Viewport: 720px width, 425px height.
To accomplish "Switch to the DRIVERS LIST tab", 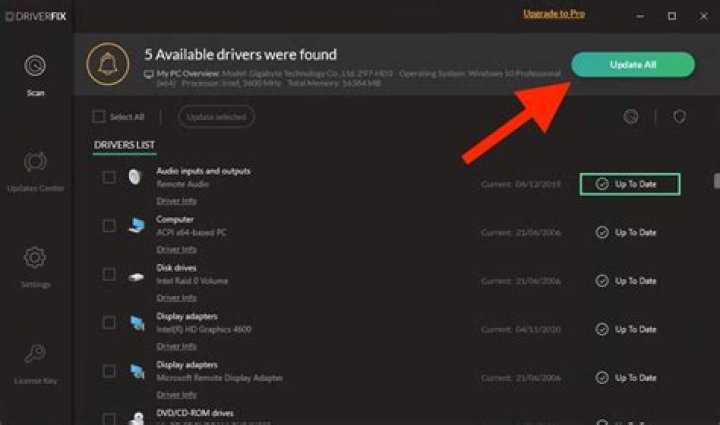I will coord(124,145).
